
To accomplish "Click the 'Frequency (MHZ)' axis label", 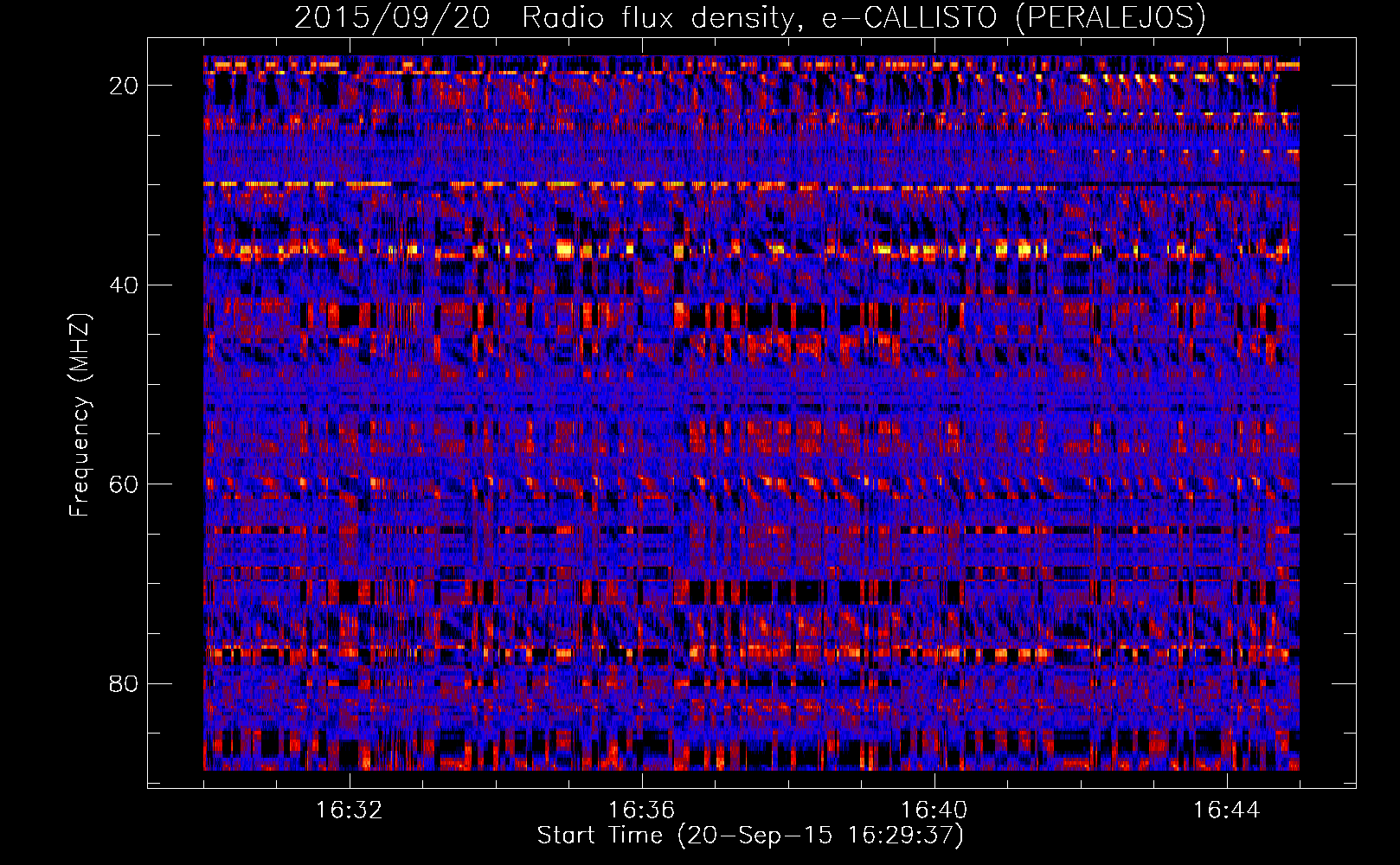I will tap(80, 415).
